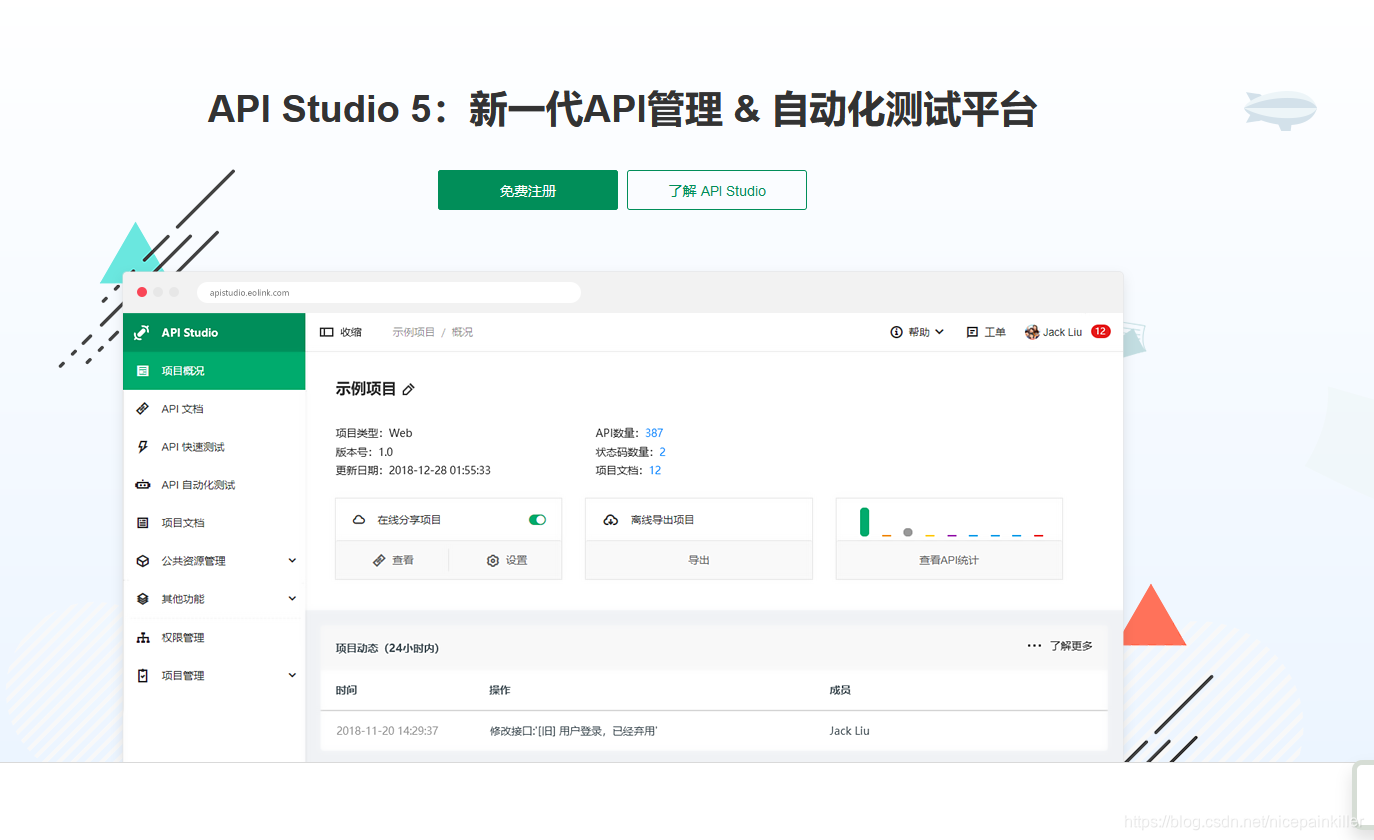Viewport: 1374px width, 840px height.
Task: Click the red 12 notification badge
Action: (x=1100, y=331)
